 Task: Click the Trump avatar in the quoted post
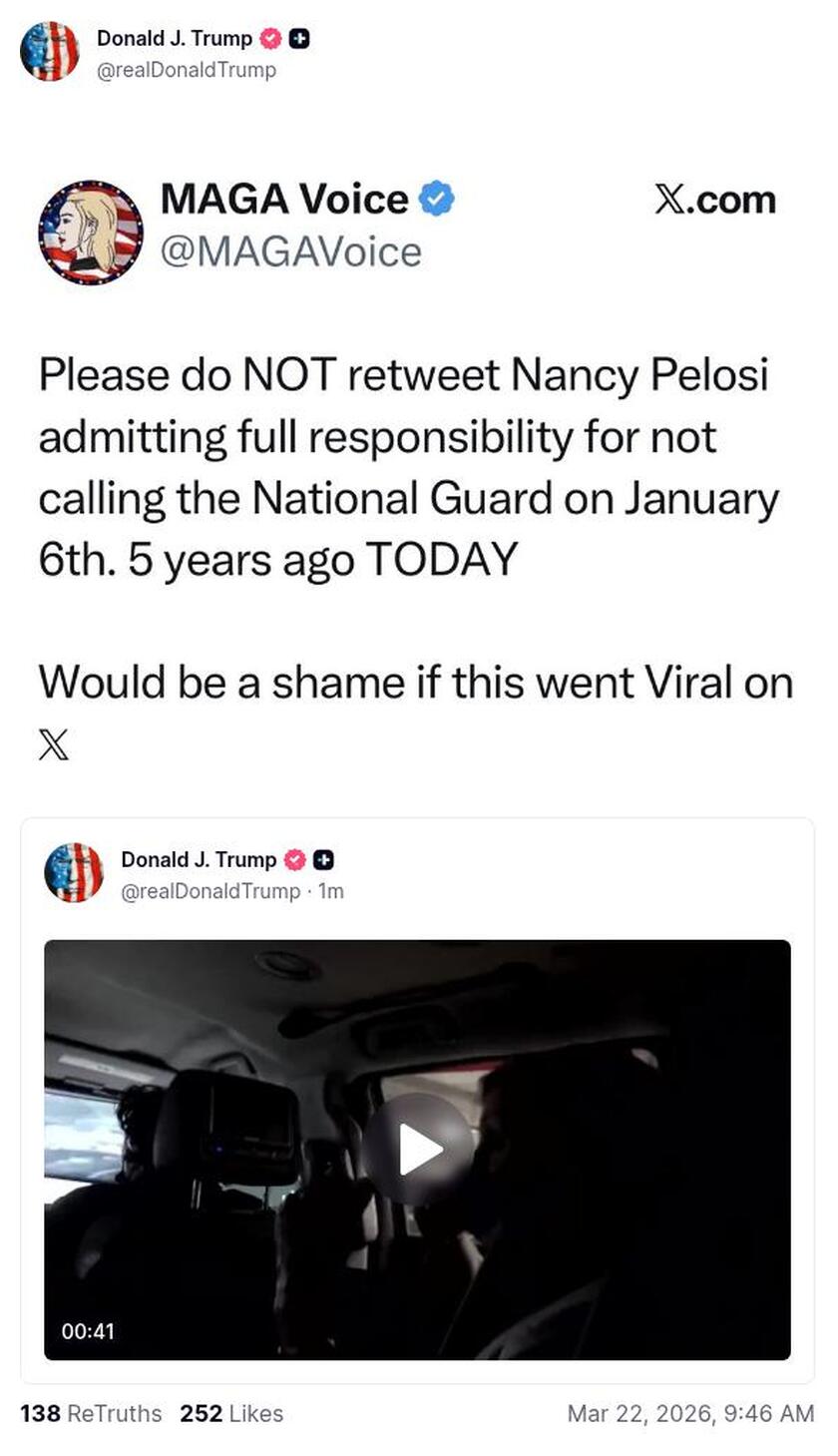pyautogui.click(x=75, y=872)
